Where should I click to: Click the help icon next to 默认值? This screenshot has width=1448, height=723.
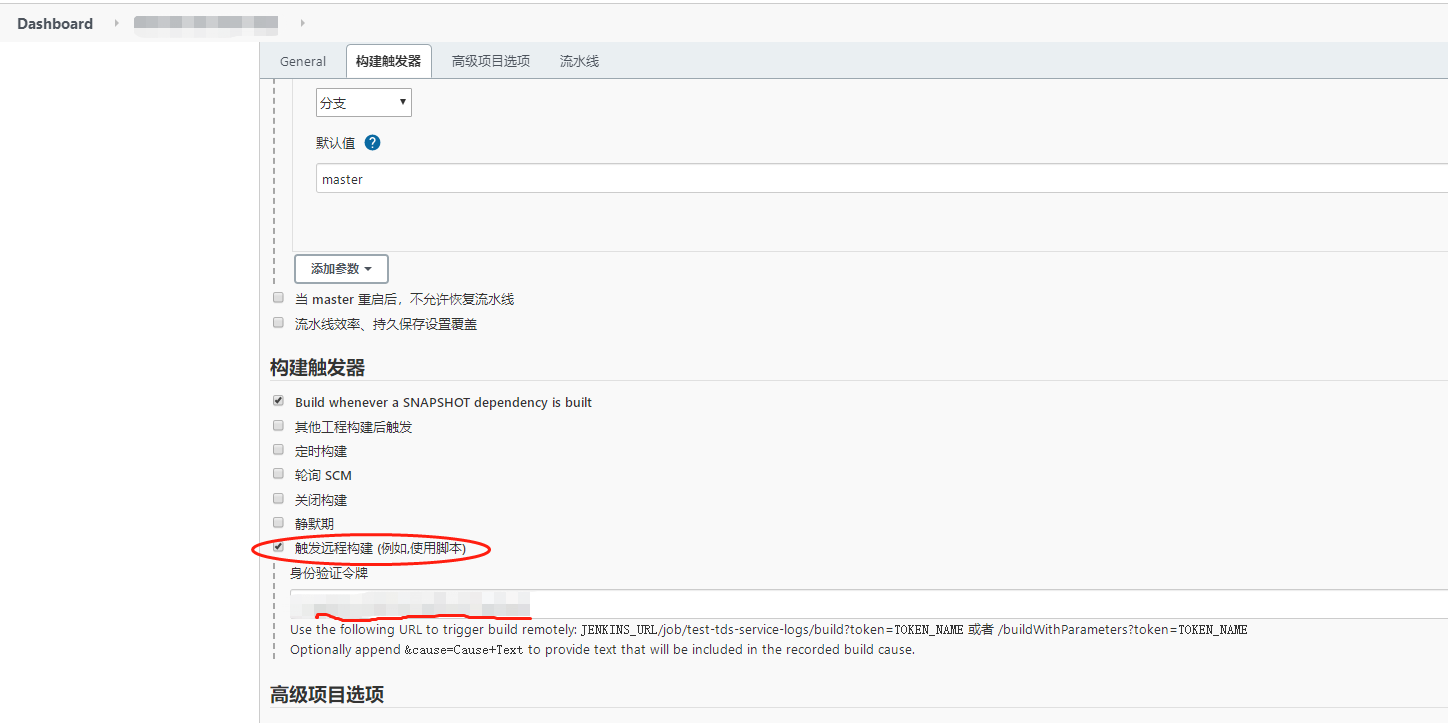pos(371,142)
